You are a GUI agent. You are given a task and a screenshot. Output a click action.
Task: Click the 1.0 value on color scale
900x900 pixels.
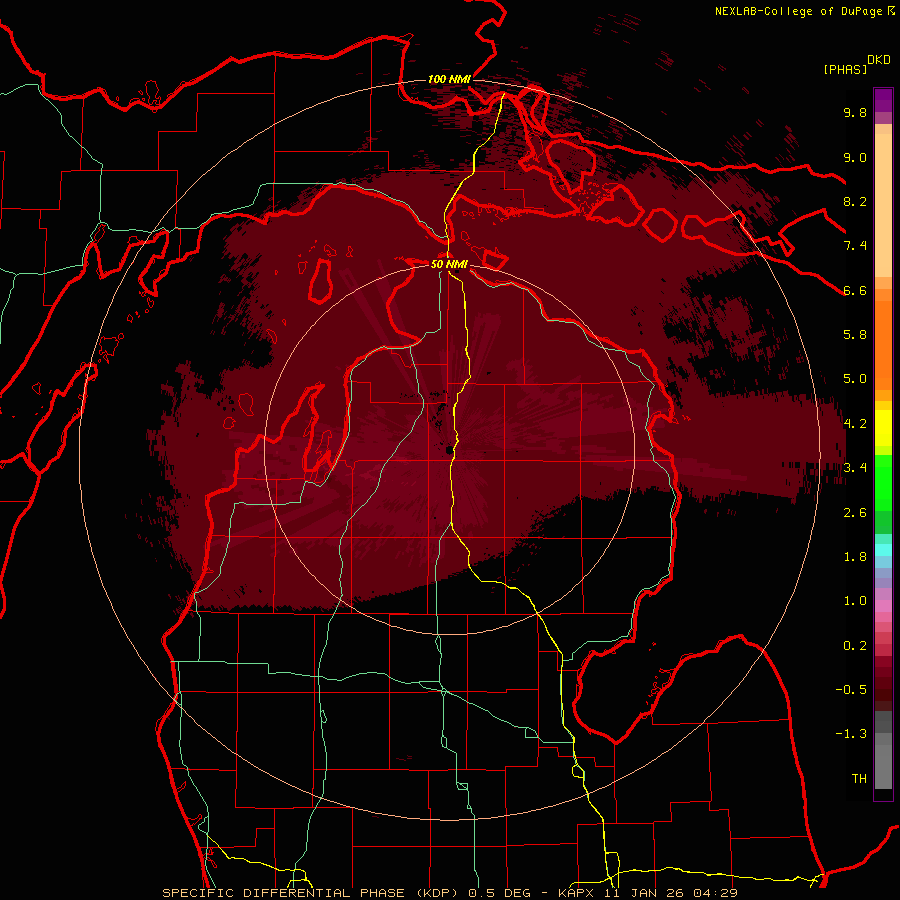pos(855,600)
